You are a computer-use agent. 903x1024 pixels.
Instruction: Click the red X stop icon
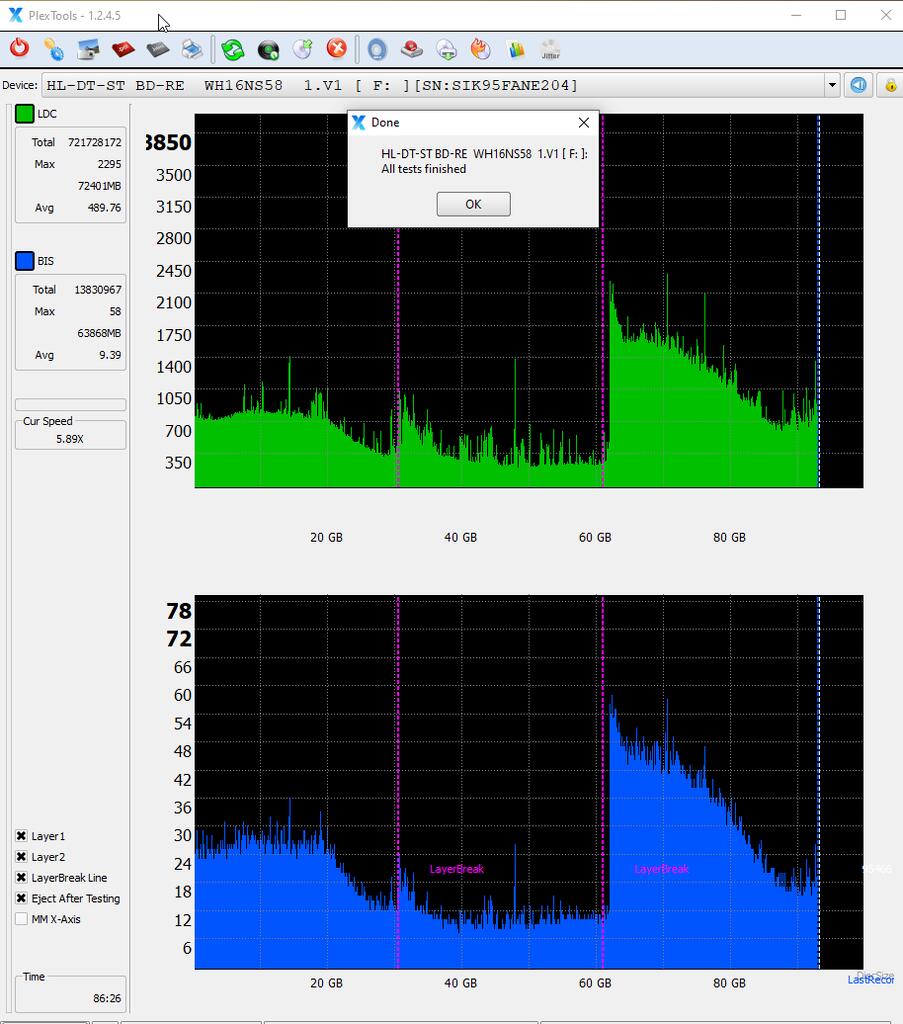coord(337,48)
